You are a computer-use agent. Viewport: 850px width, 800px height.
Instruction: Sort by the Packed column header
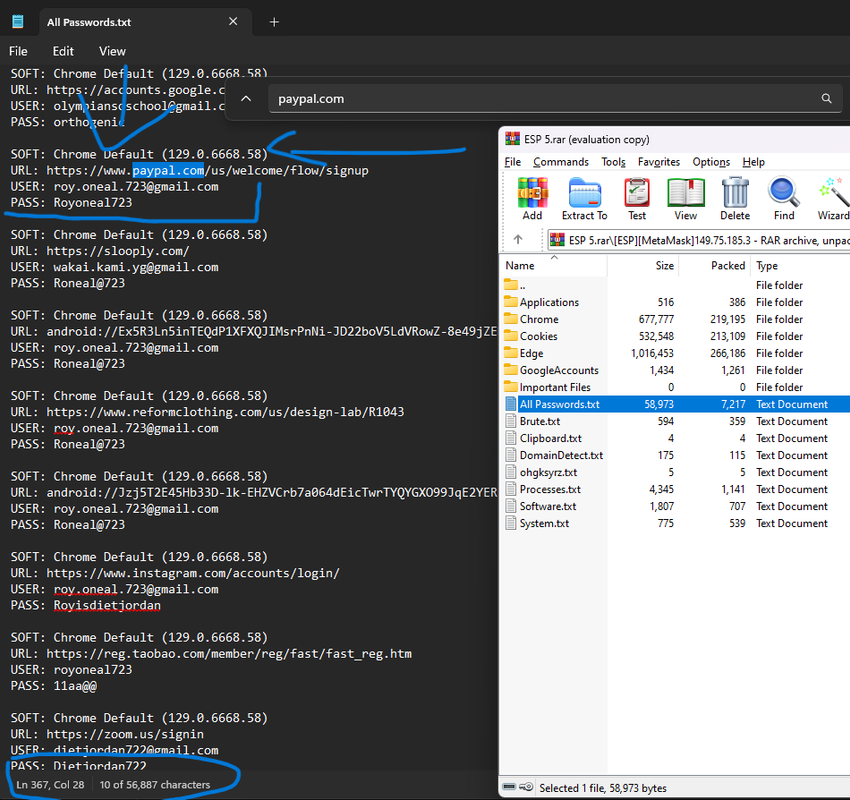tap(714, 265)
